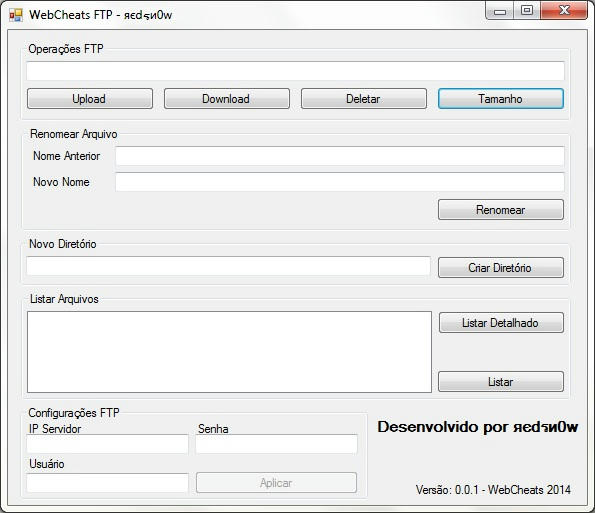
Task: Click the Upload button
Action: pyautogui.click(x=90, y=99)
